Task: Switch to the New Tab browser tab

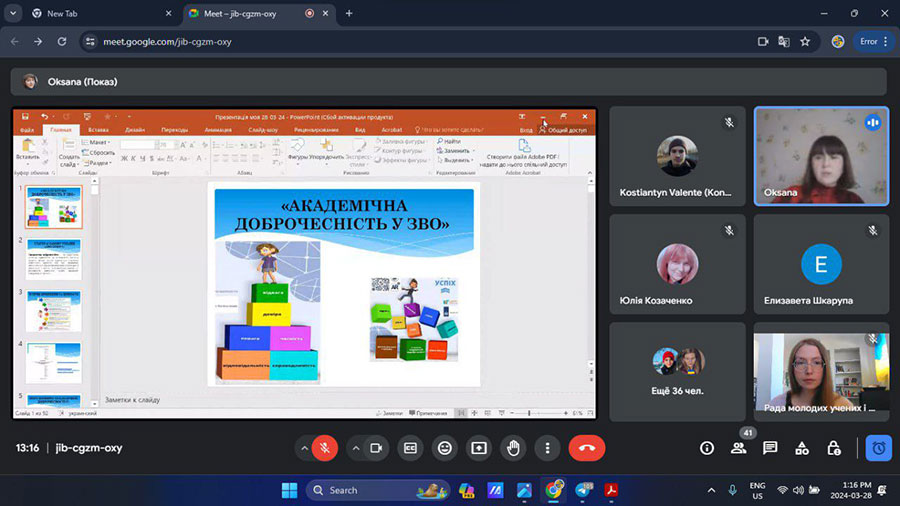Action: click(x=101, y=13)
